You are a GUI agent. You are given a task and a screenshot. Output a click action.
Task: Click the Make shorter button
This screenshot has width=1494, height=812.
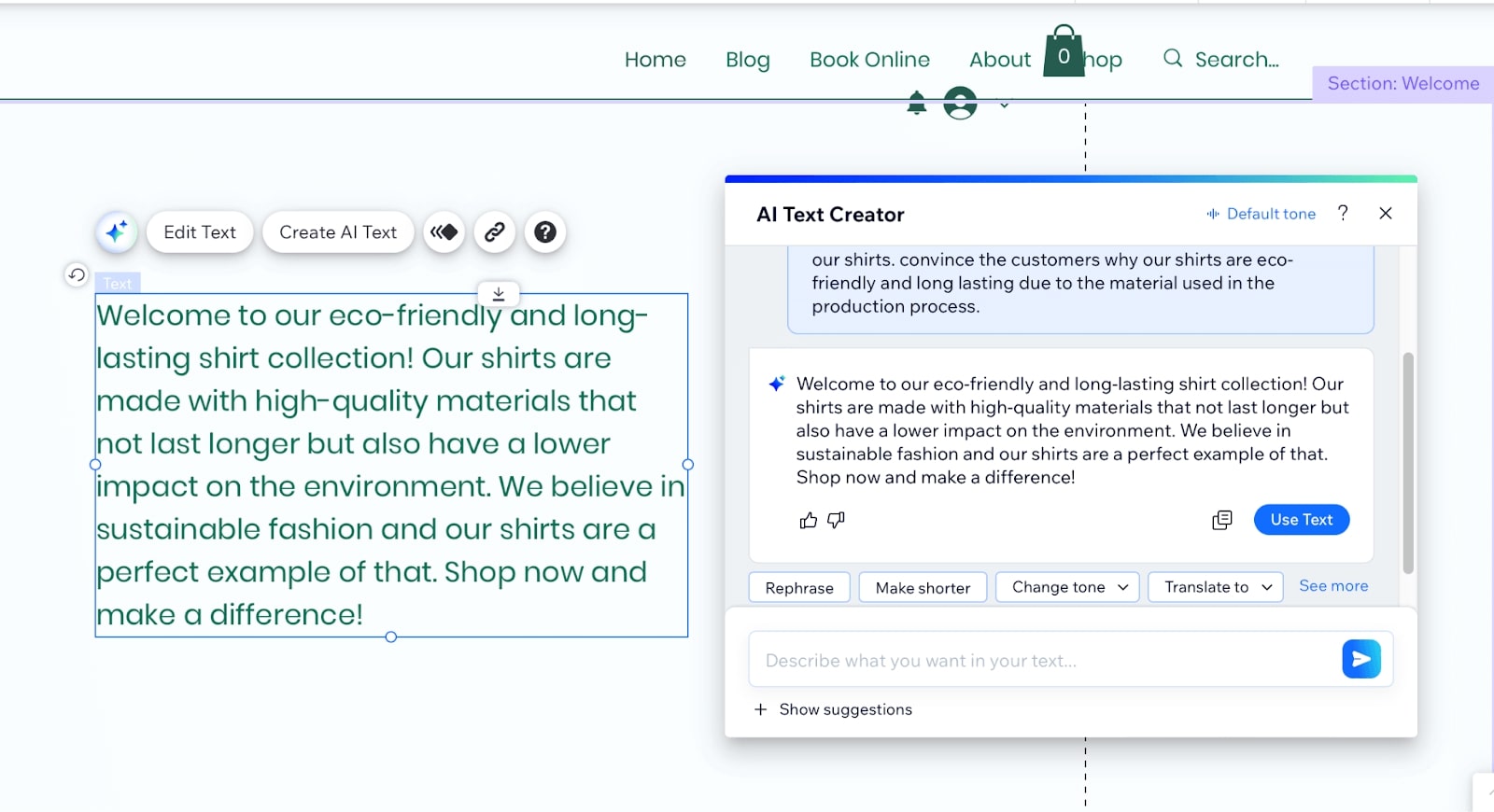point(923,588)
